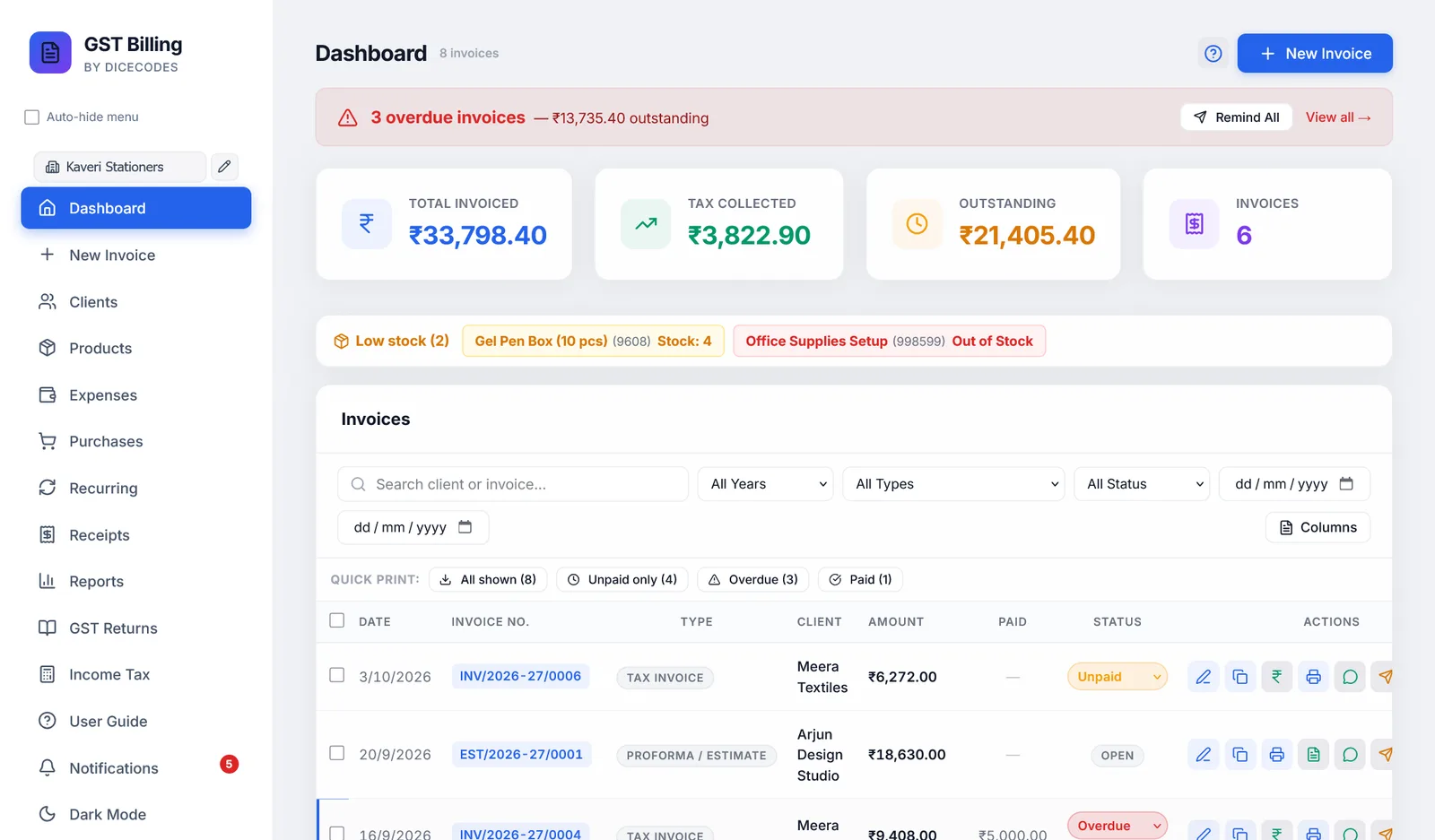
Task: Open the All Years dropdown
Action: [767, 484]
